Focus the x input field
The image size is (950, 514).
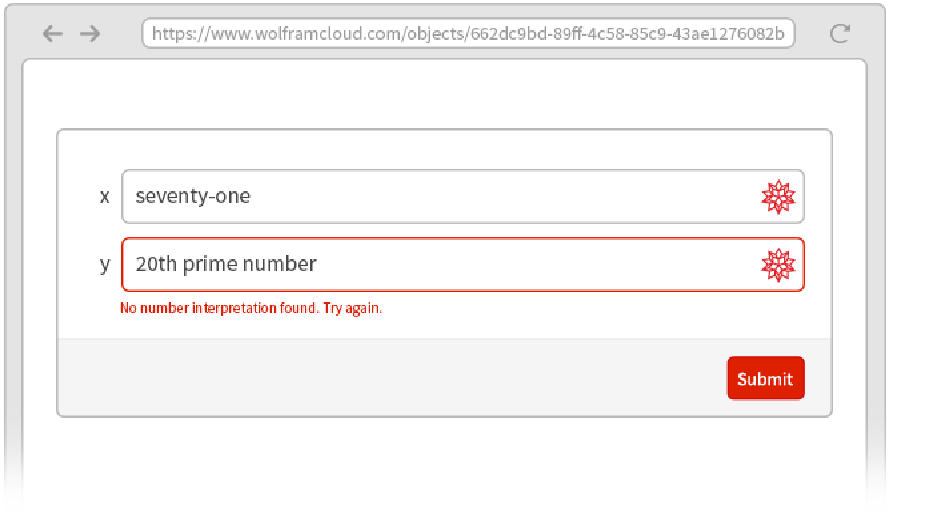click(463, 196)
